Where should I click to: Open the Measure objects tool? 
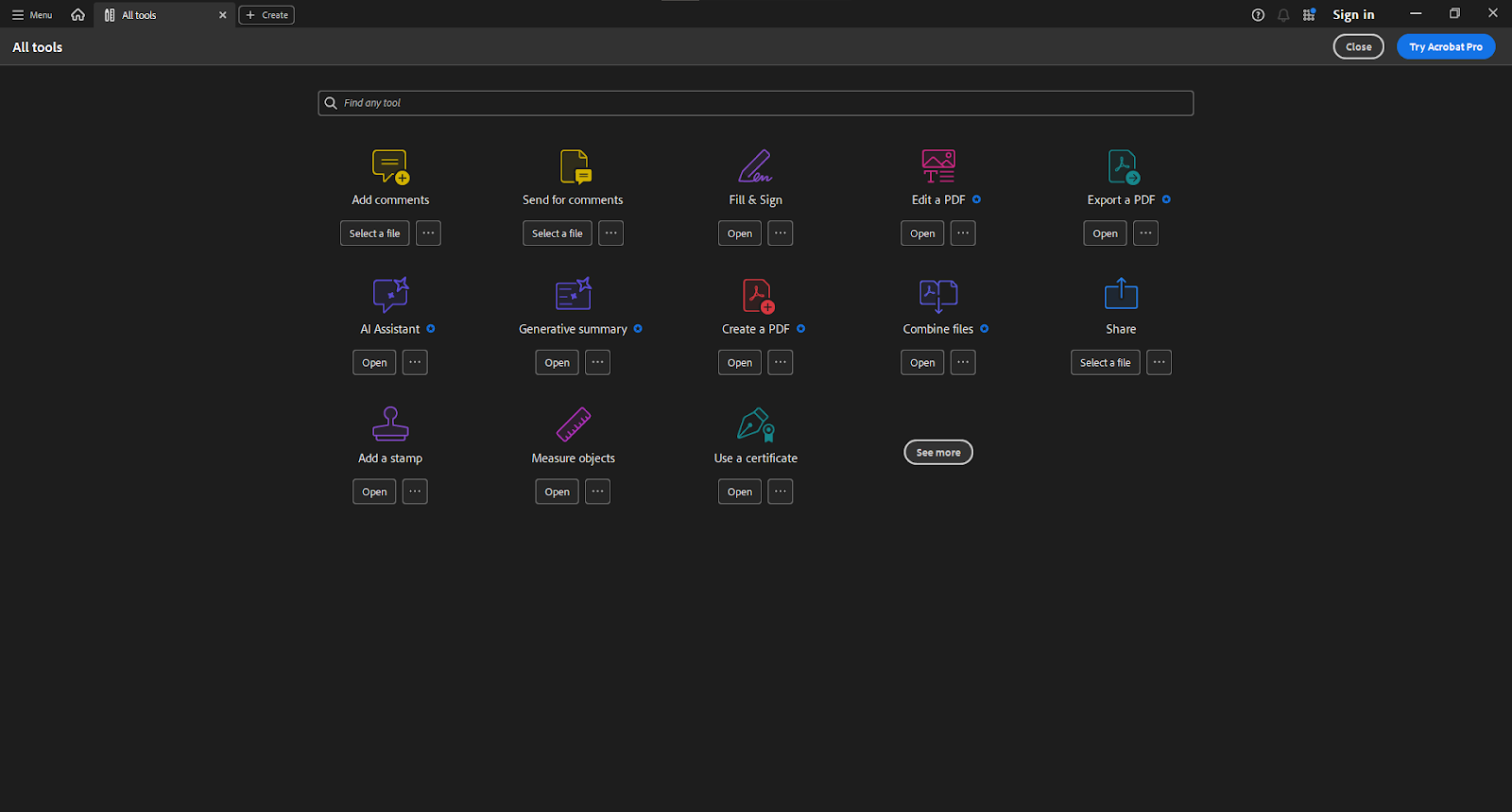click(x=558, y=492)
